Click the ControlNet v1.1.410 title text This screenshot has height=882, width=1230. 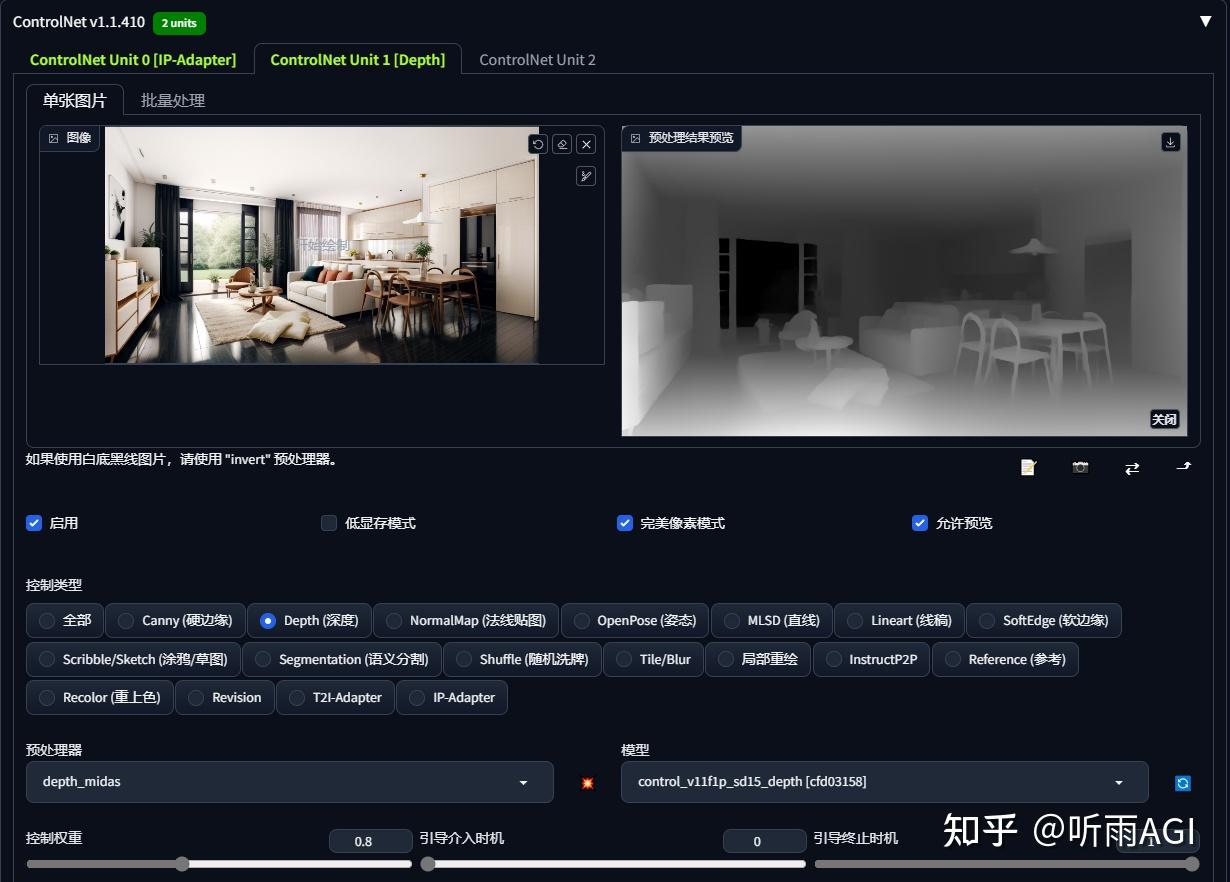(x=78, y=22)
